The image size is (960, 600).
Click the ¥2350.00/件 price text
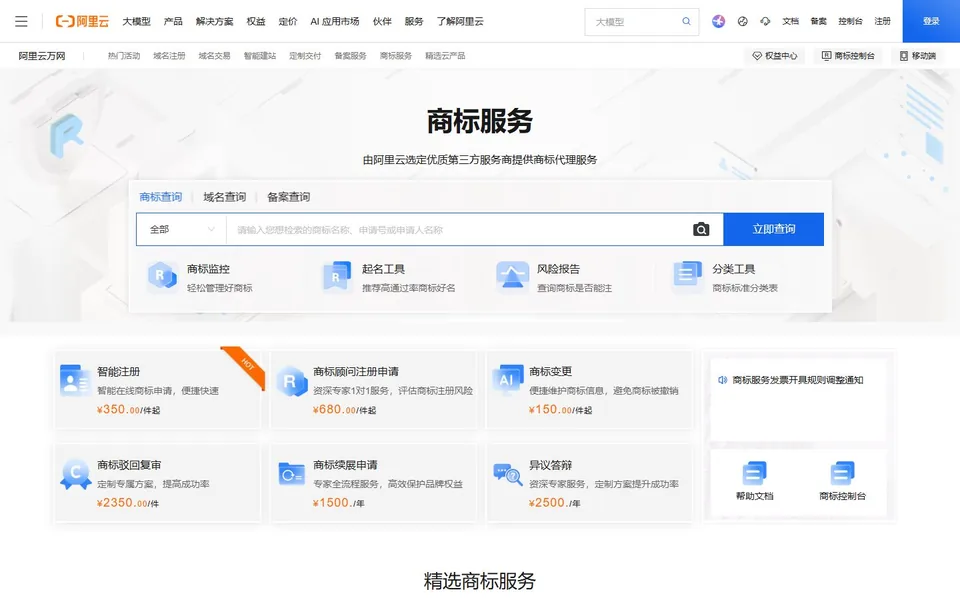(x=127, y=503)
